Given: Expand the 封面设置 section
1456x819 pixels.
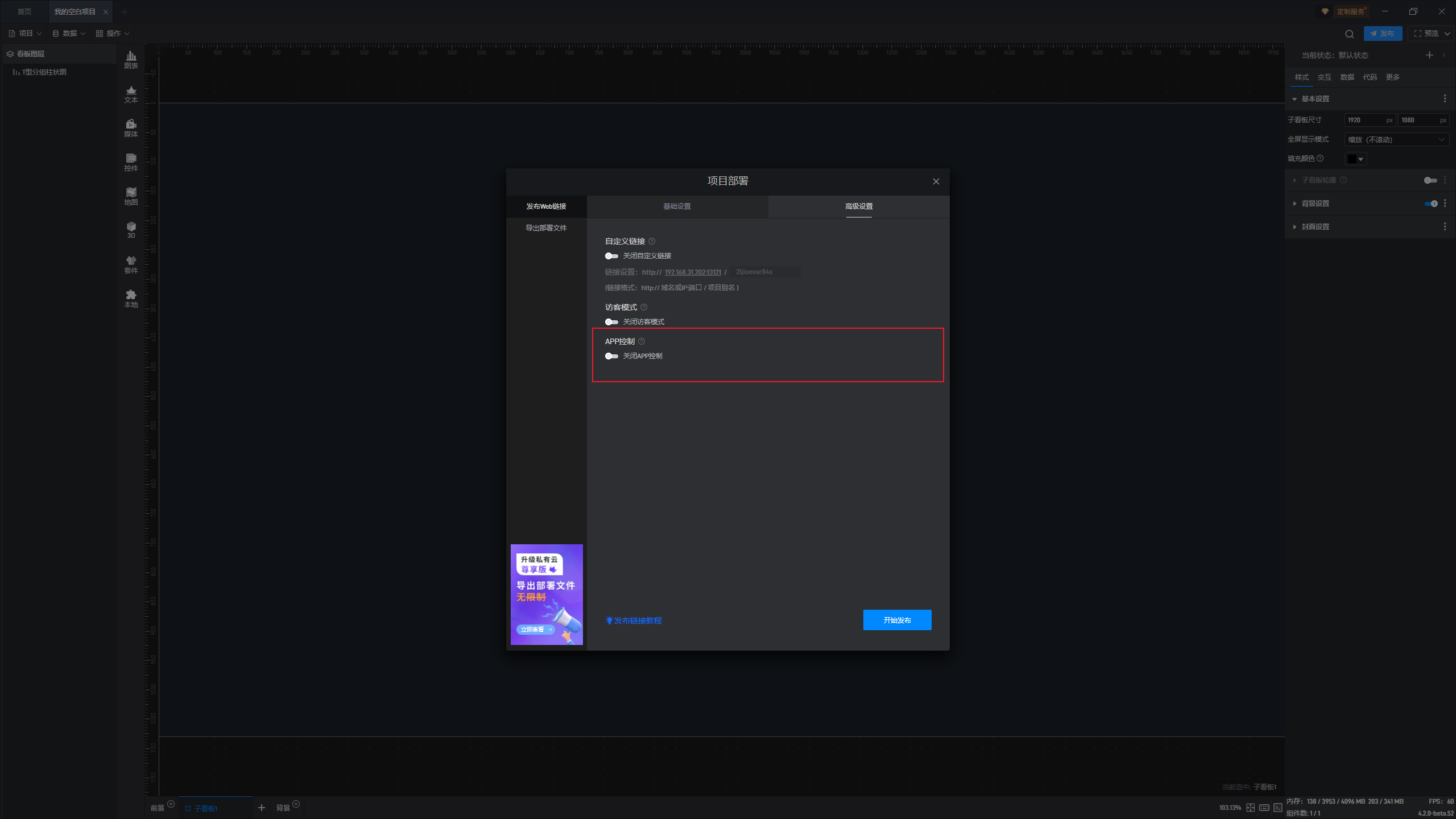Looking at the screenshot, I should tap(1315, 227).
